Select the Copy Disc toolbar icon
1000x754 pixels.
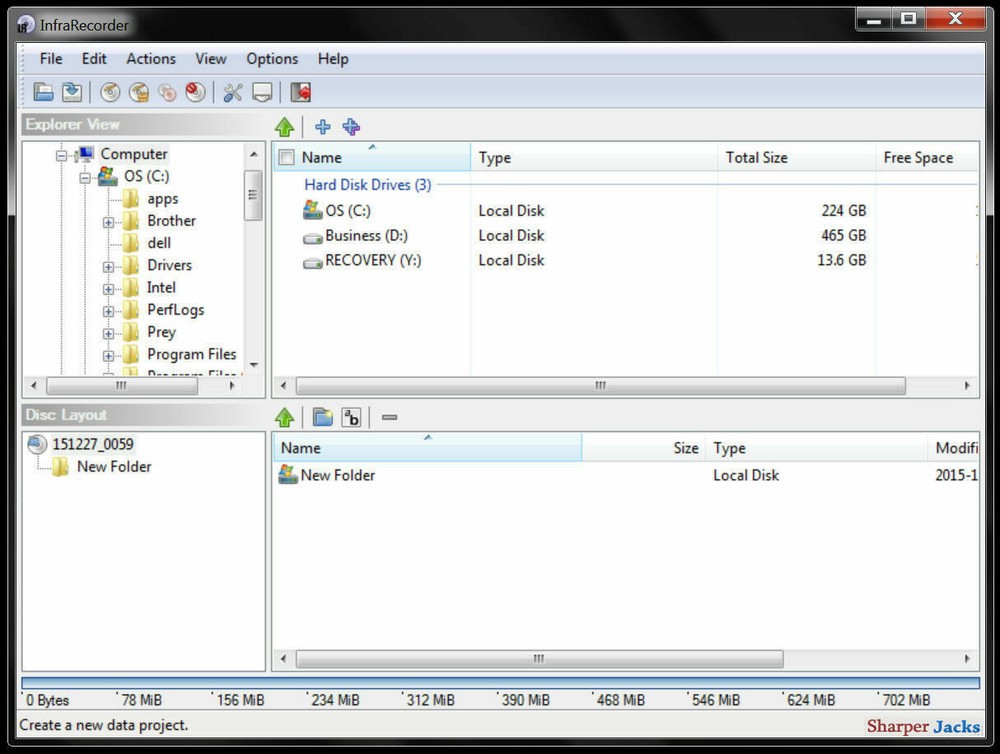tap(167, 92)
